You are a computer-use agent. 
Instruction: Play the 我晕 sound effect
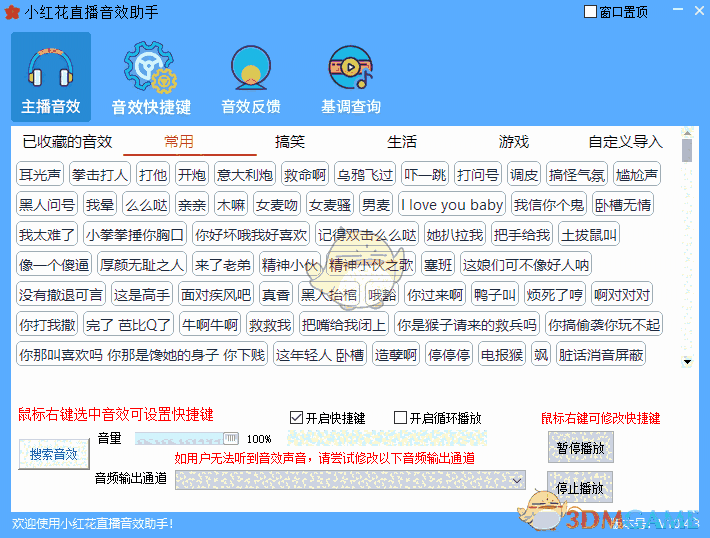coord(100,205)
